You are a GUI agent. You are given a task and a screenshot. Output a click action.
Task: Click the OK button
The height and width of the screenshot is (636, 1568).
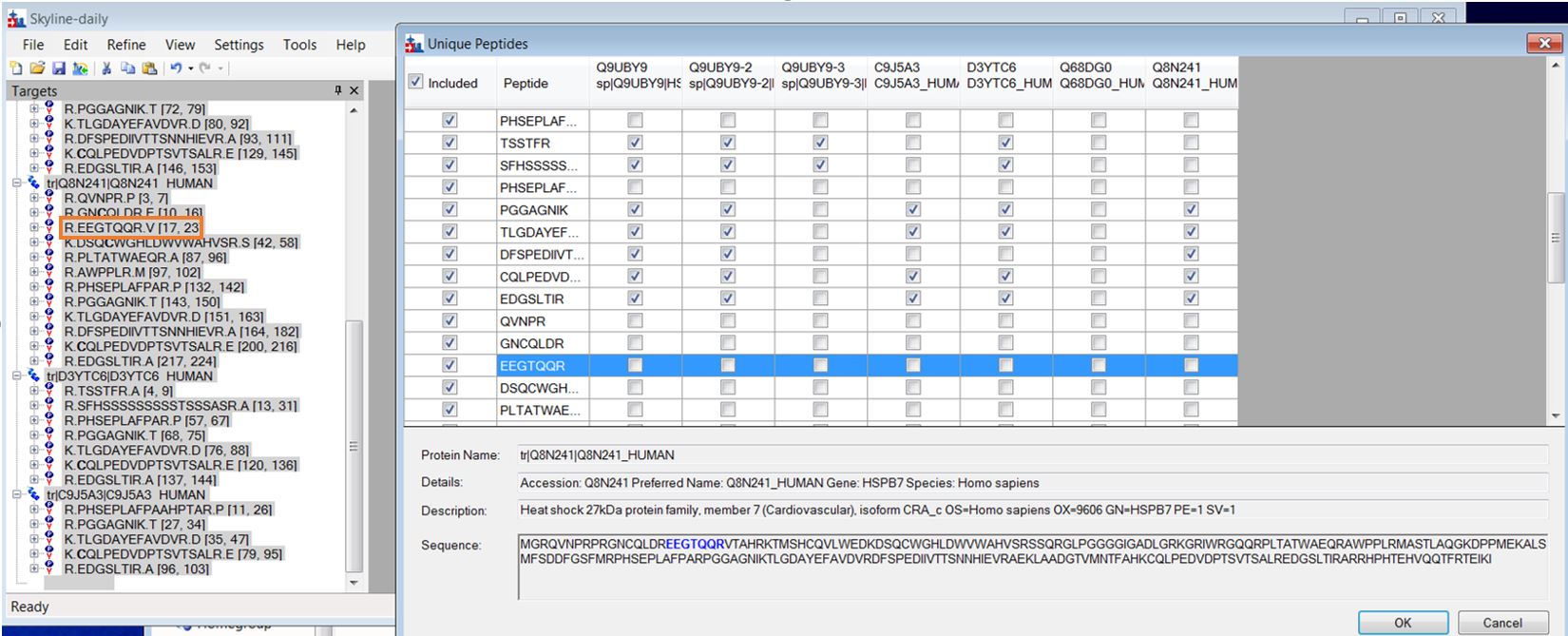pyautogui.click(x=1403, y=623)
